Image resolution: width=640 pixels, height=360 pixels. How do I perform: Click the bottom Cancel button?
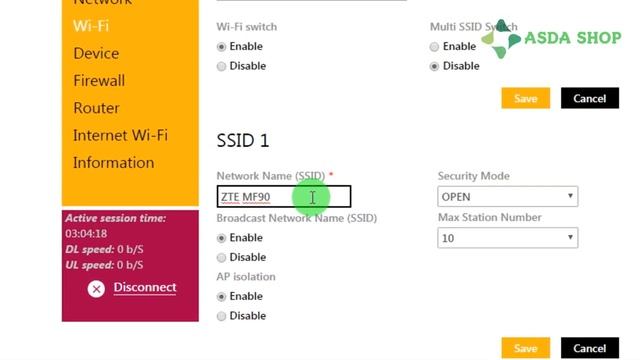pyautogui.click(x=590, y=348)
